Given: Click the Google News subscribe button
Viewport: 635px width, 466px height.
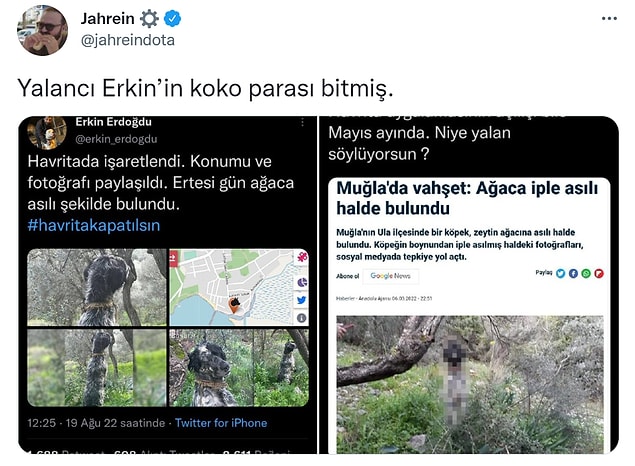Looking at the screenshot, I should pos(390,276).
